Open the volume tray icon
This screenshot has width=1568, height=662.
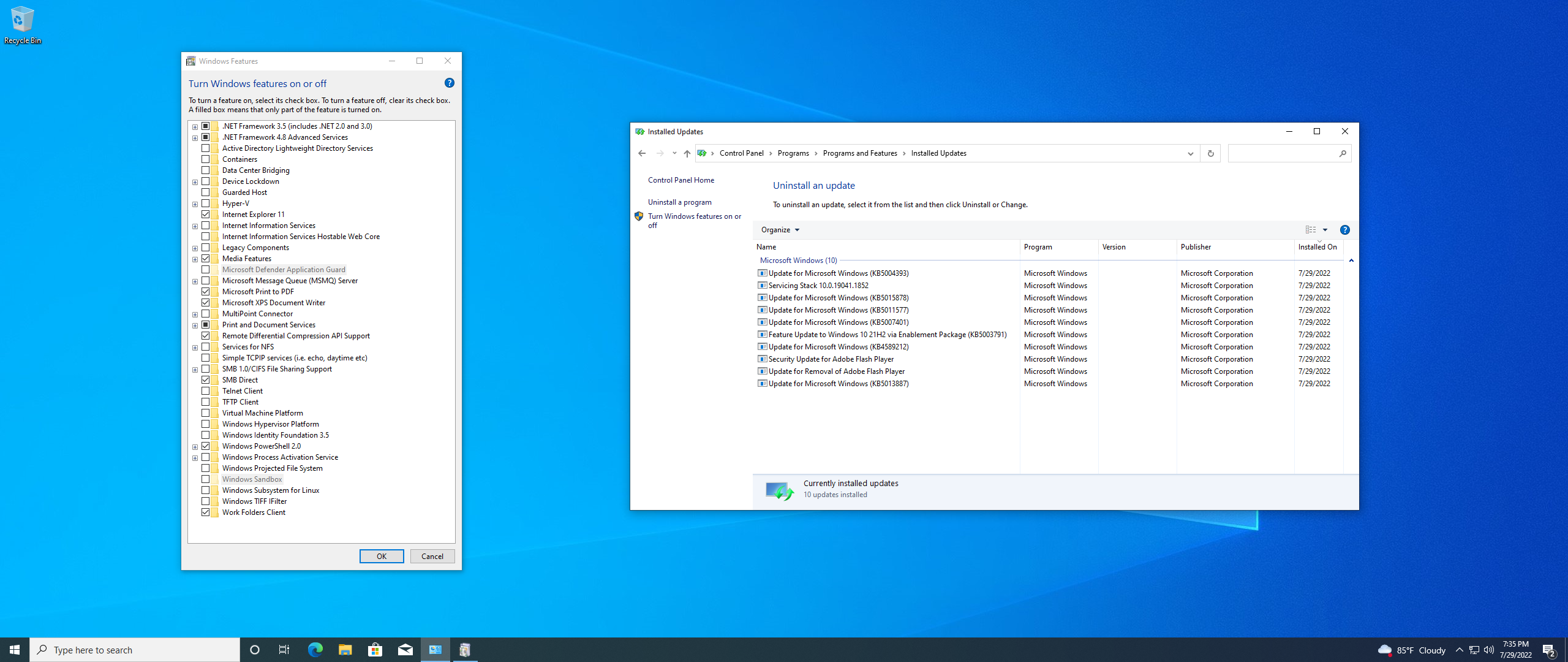click(x=1489, y=650)
